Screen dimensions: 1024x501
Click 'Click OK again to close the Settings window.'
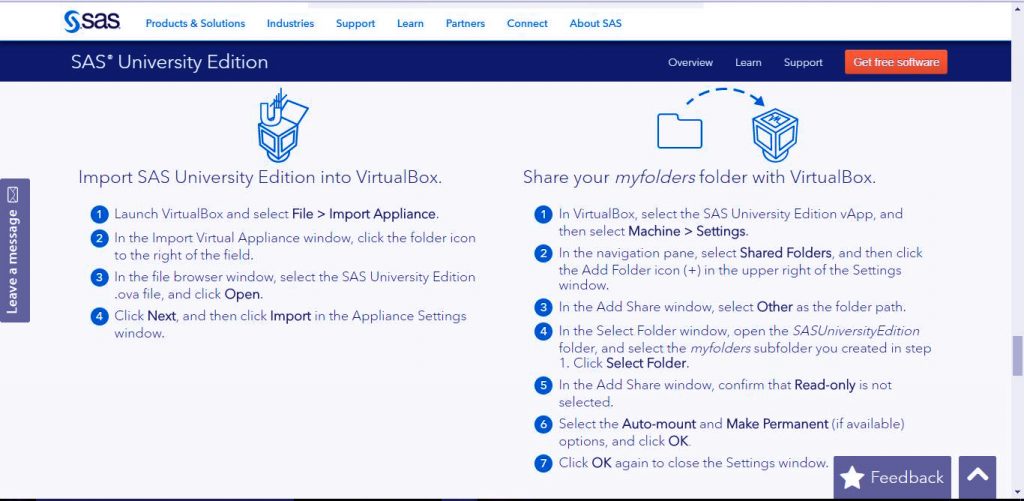(693, 463)
